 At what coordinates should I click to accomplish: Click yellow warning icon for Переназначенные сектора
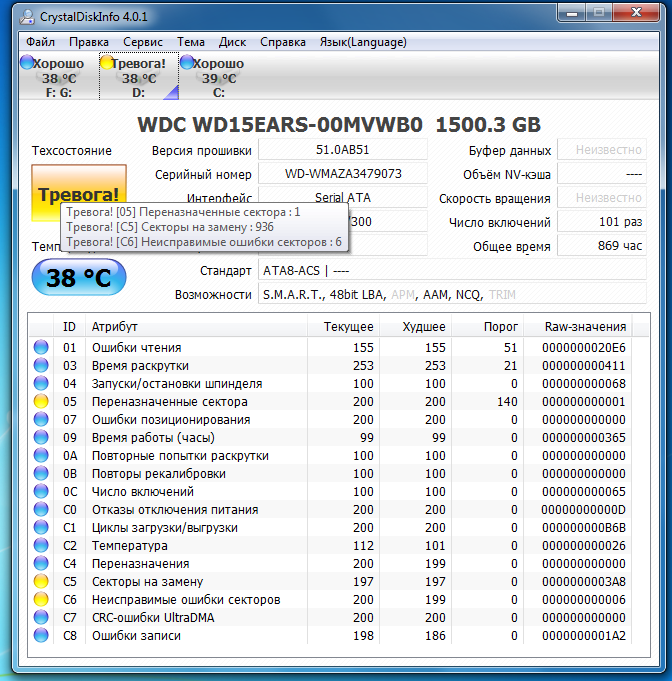tap(41, 401)
